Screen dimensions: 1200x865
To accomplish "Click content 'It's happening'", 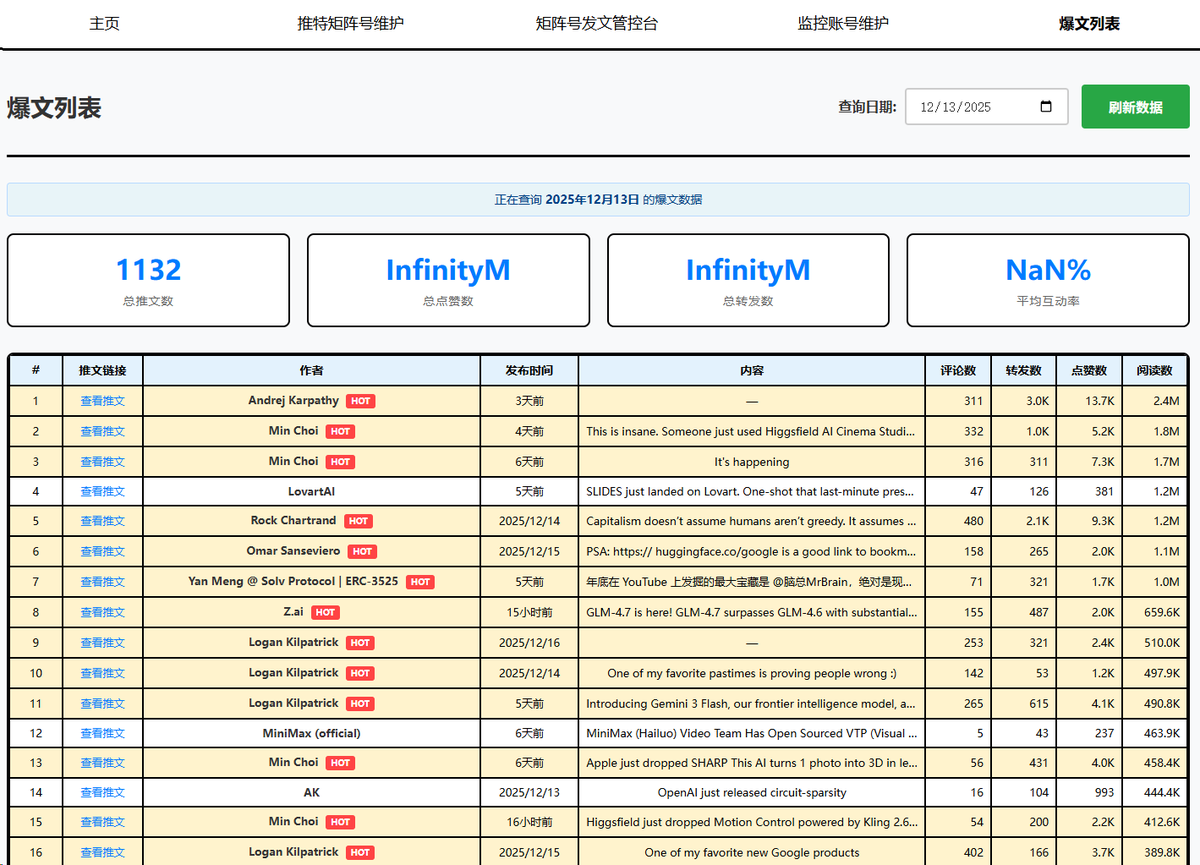I will coord(752,462).
